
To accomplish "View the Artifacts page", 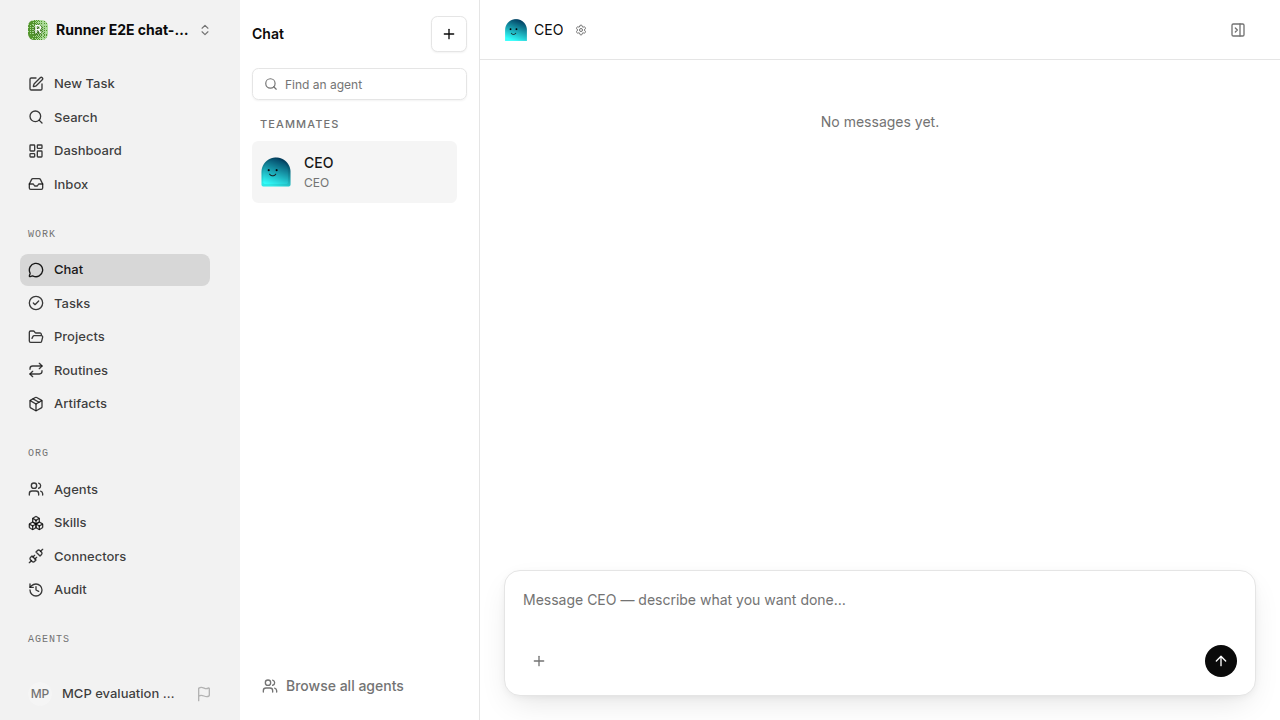I will (x=115, y=403).
